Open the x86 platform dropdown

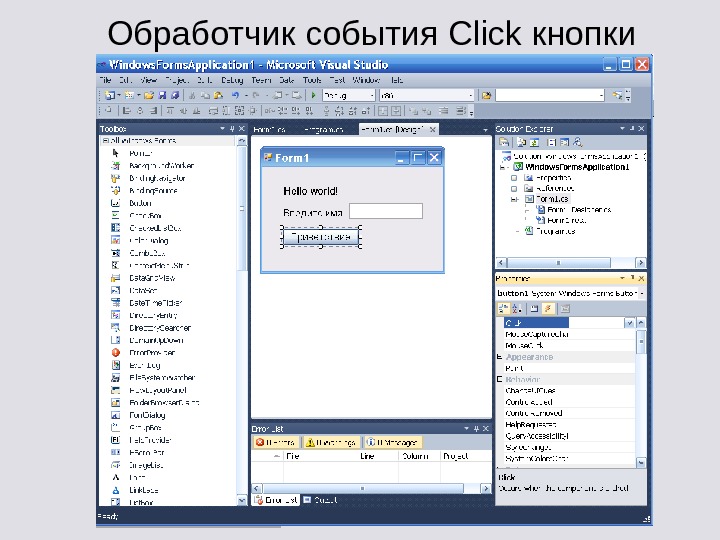point(471,96)
